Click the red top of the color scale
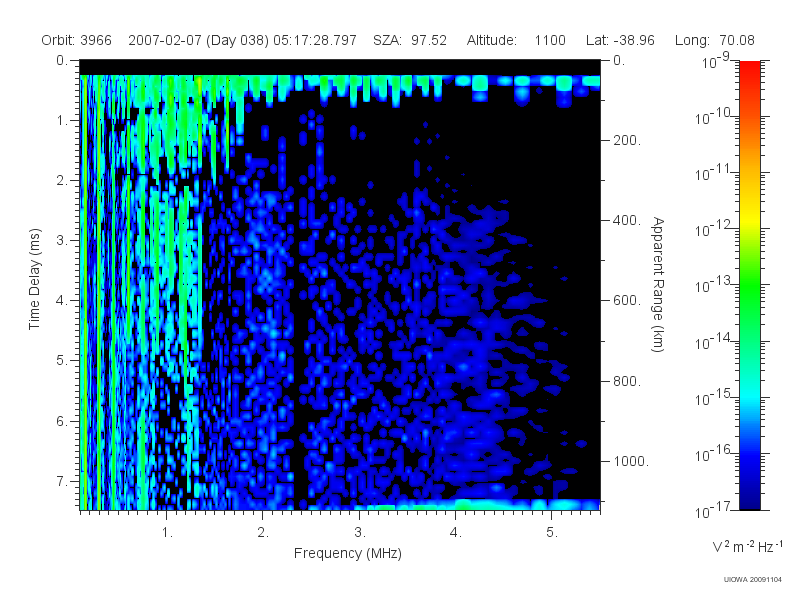The height and width of the screenshot is (600, 800). pyautogui.click(x=749, y=69)
